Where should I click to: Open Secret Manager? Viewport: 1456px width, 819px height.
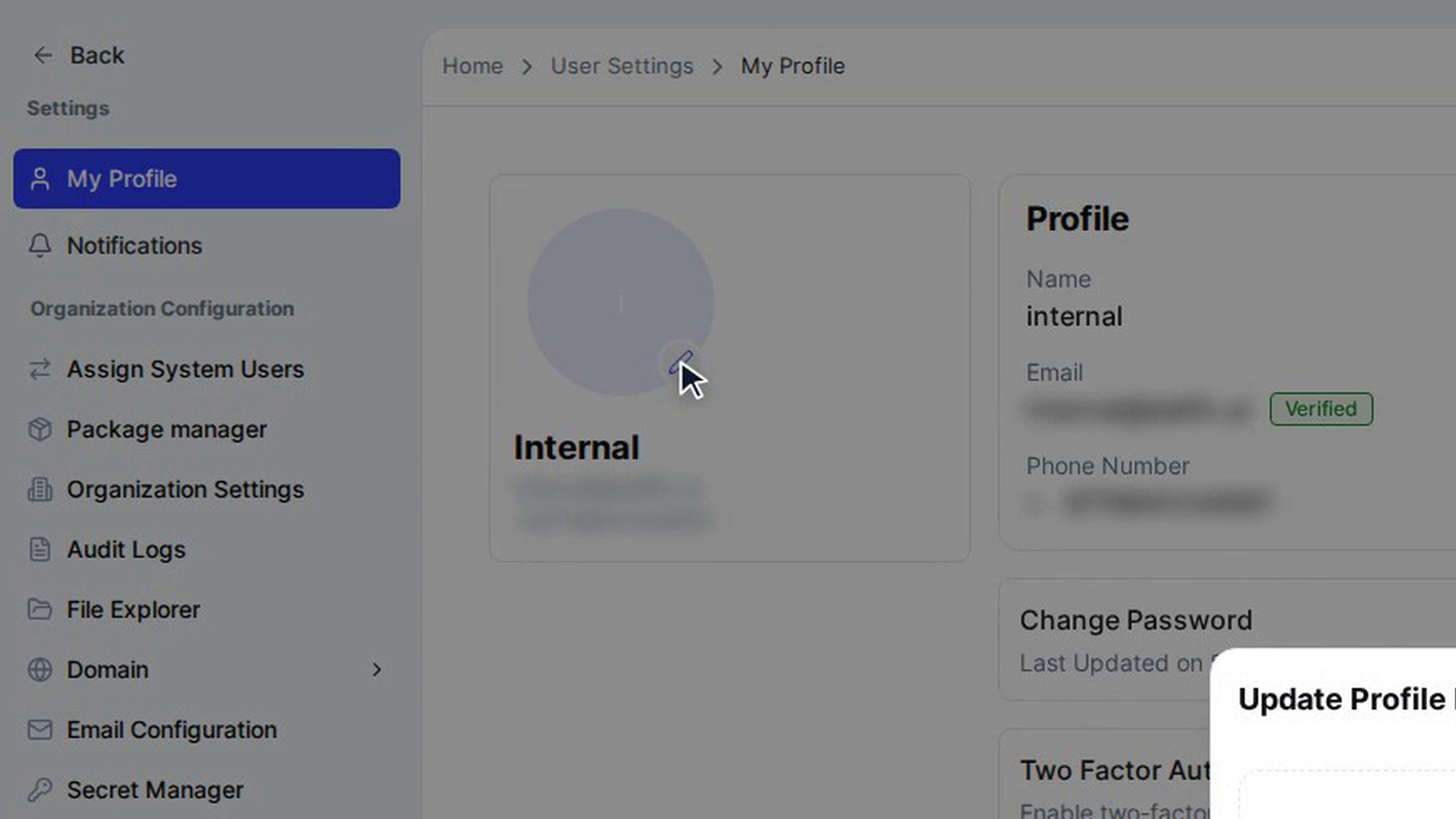pyautogui.click(x=206, y=789)
